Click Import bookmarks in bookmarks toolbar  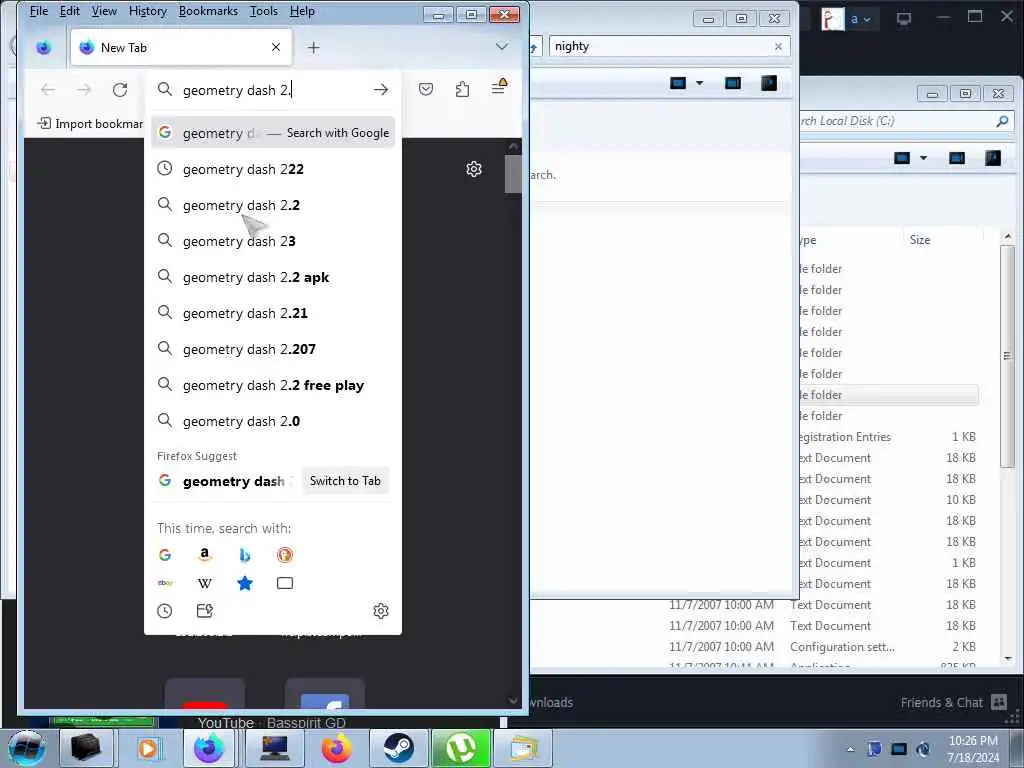coord(90,123)
